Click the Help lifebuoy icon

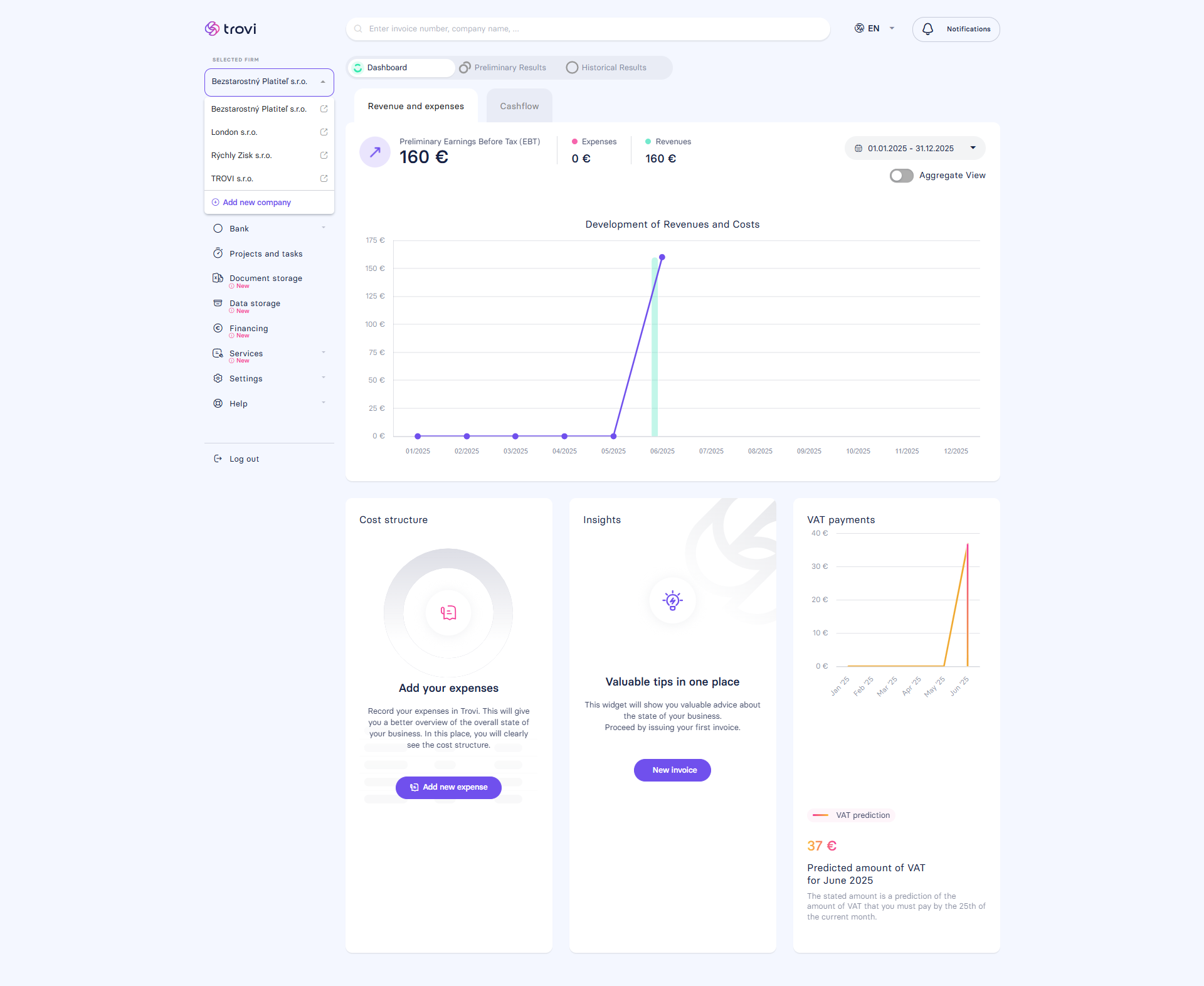(x=218, y=403)
